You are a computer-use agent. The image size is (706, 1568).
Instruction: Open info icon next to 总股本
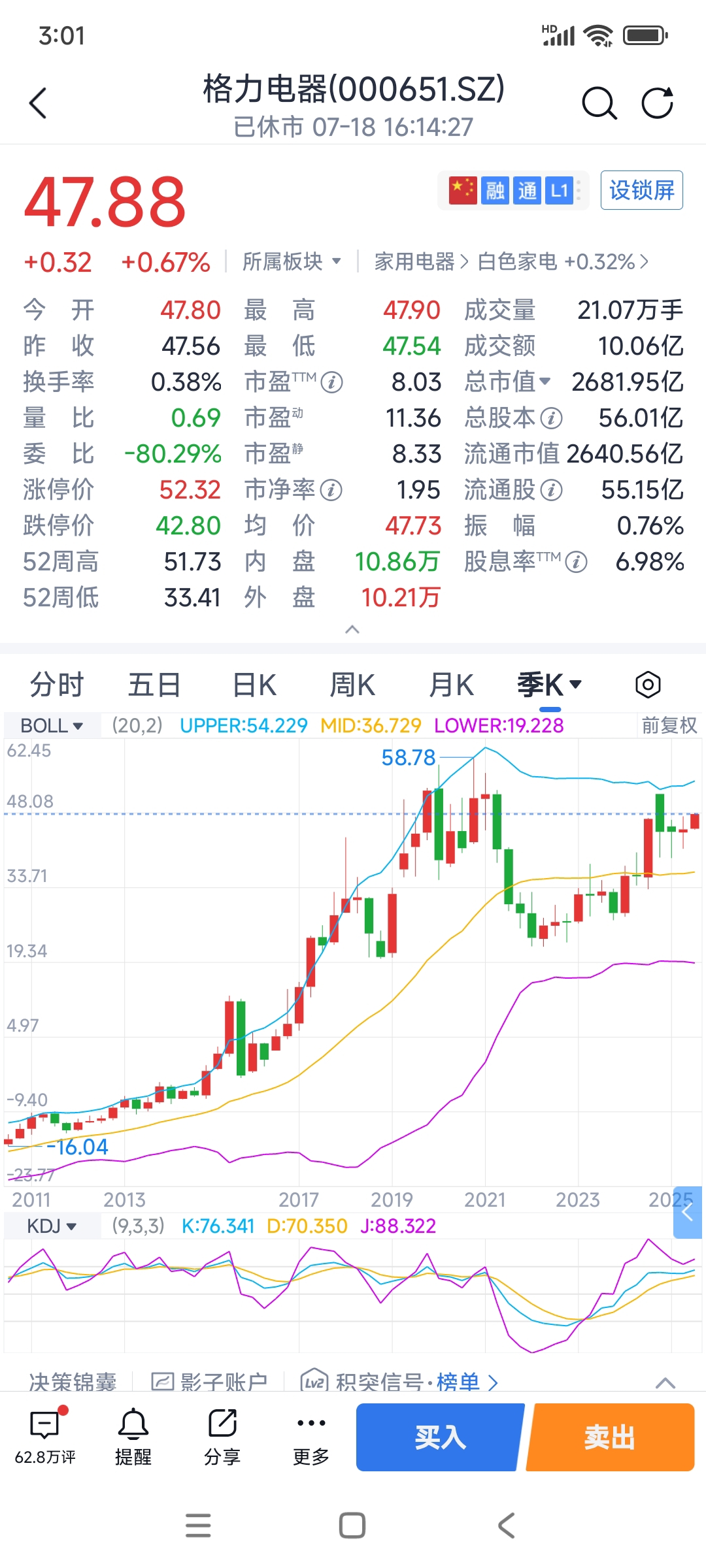point(552,418)
